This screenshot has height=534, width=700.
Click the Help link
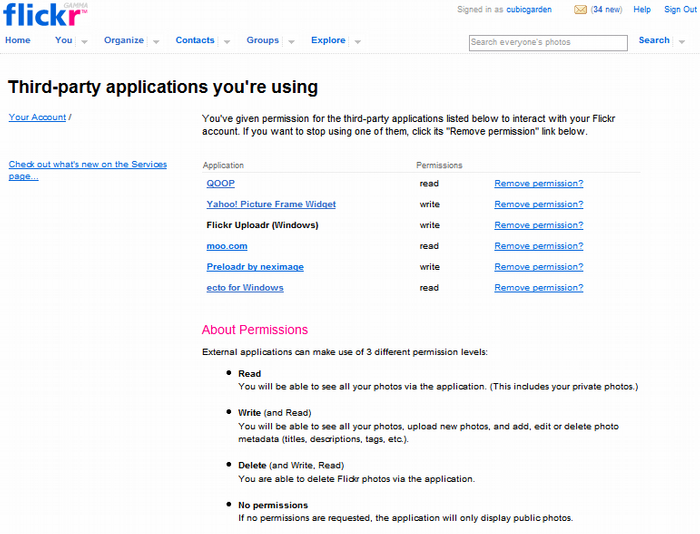tap(642, 10)
